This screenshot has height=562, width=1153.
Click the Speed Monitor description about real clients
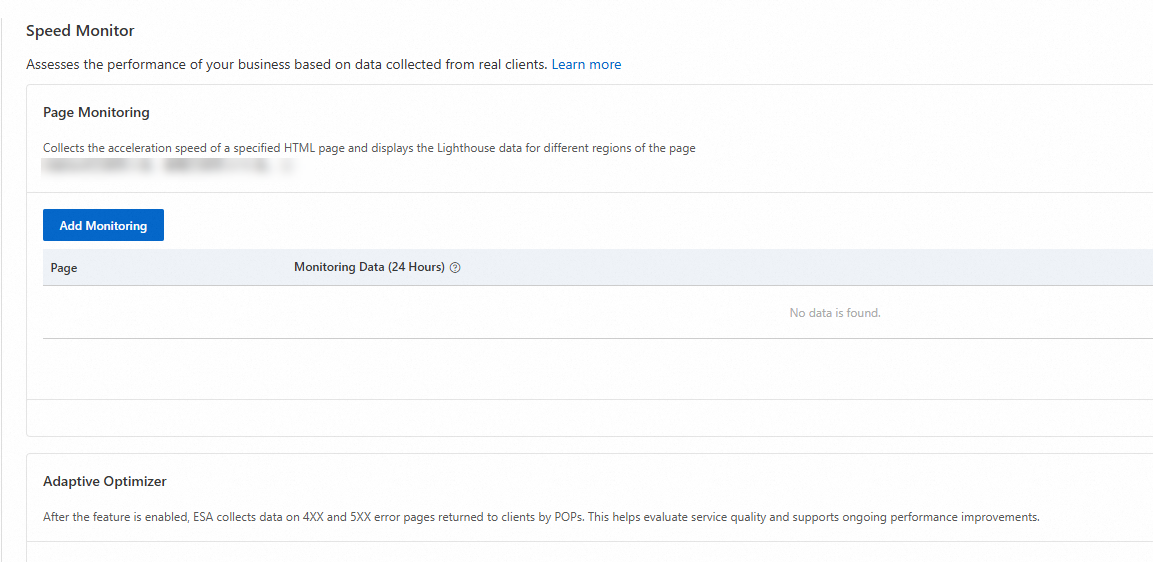(287, 64)
